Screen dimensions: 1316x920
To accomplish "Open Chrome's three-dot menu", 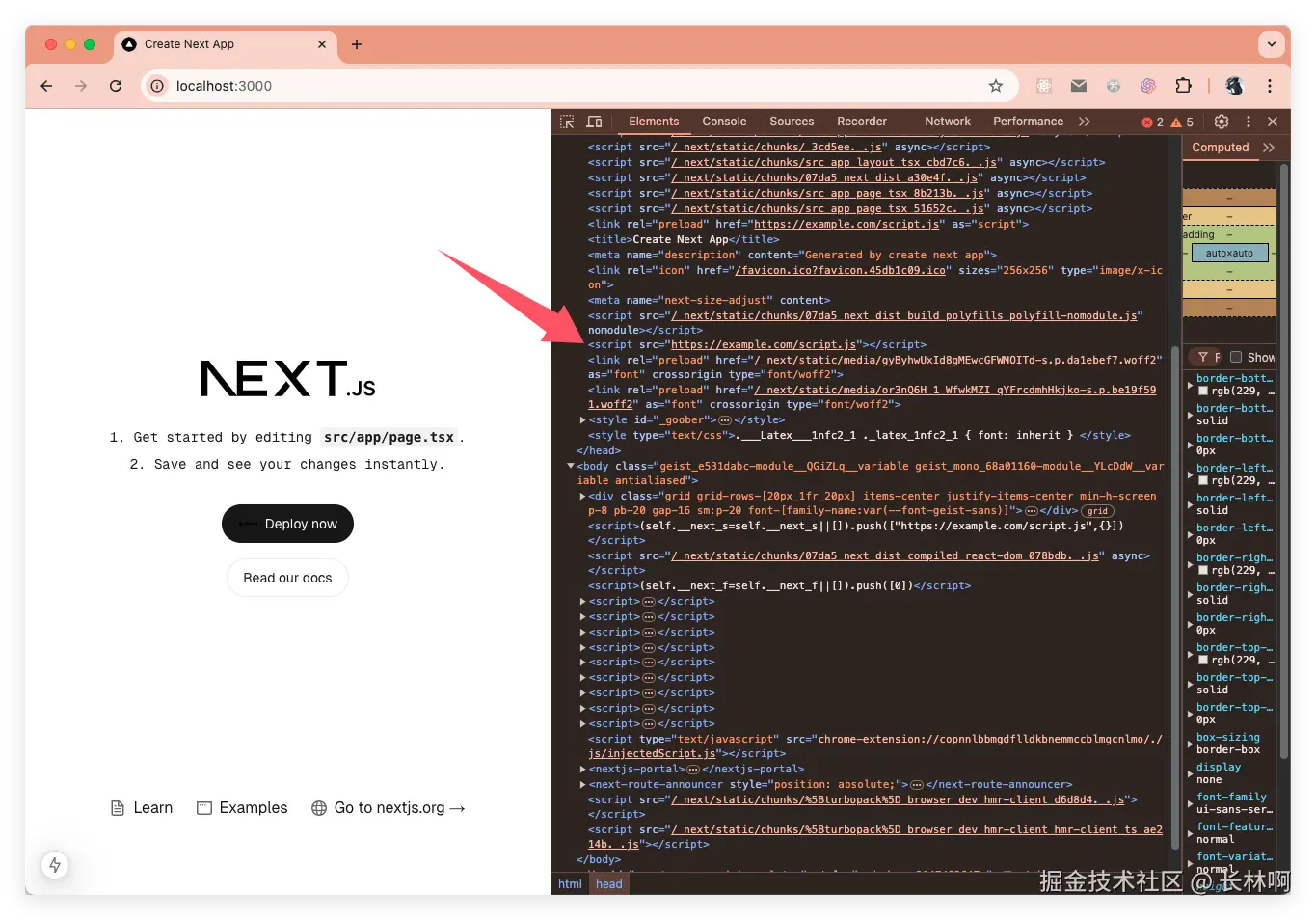I will 1270,86.
